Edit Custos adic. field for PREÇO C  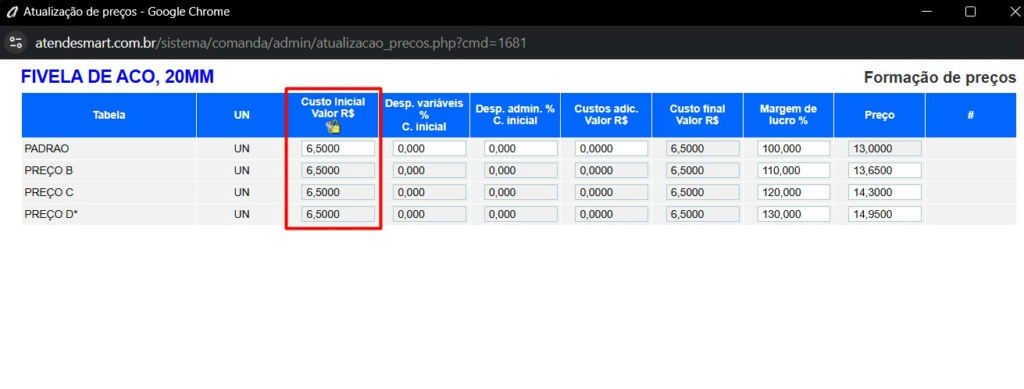[612, 192]
